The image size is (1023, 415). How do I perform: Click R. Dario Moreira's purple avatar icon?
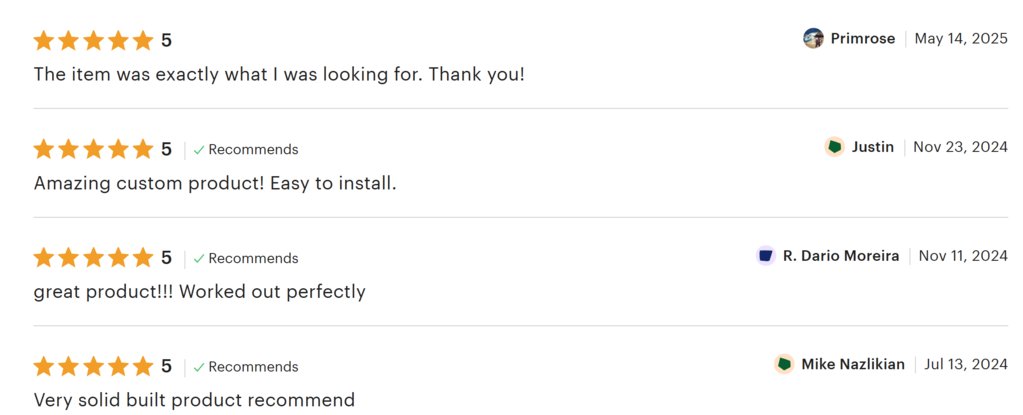click(766, 256)
